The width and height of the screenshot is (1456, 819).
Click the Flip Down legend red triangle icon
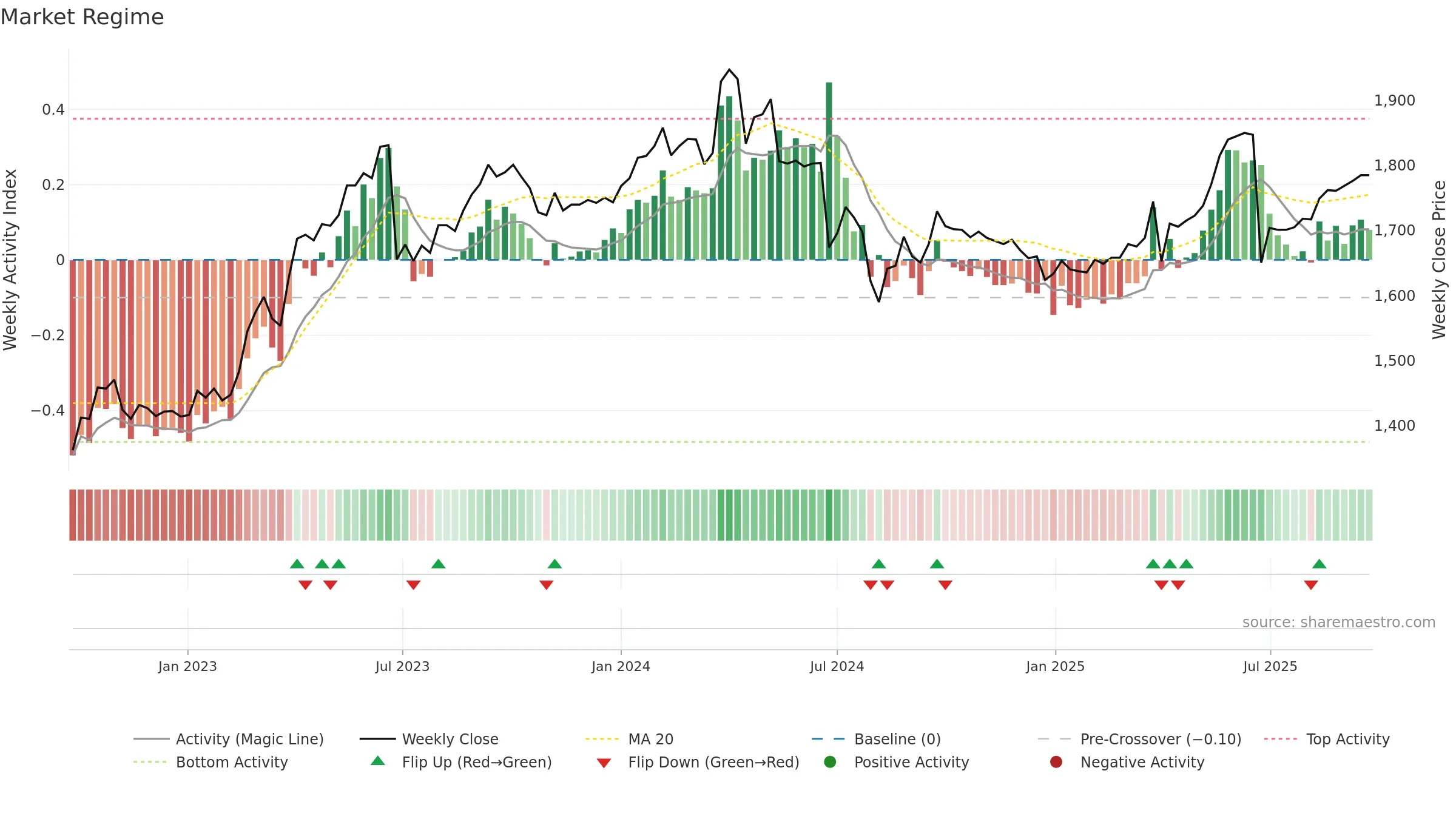tap(604, 763)
